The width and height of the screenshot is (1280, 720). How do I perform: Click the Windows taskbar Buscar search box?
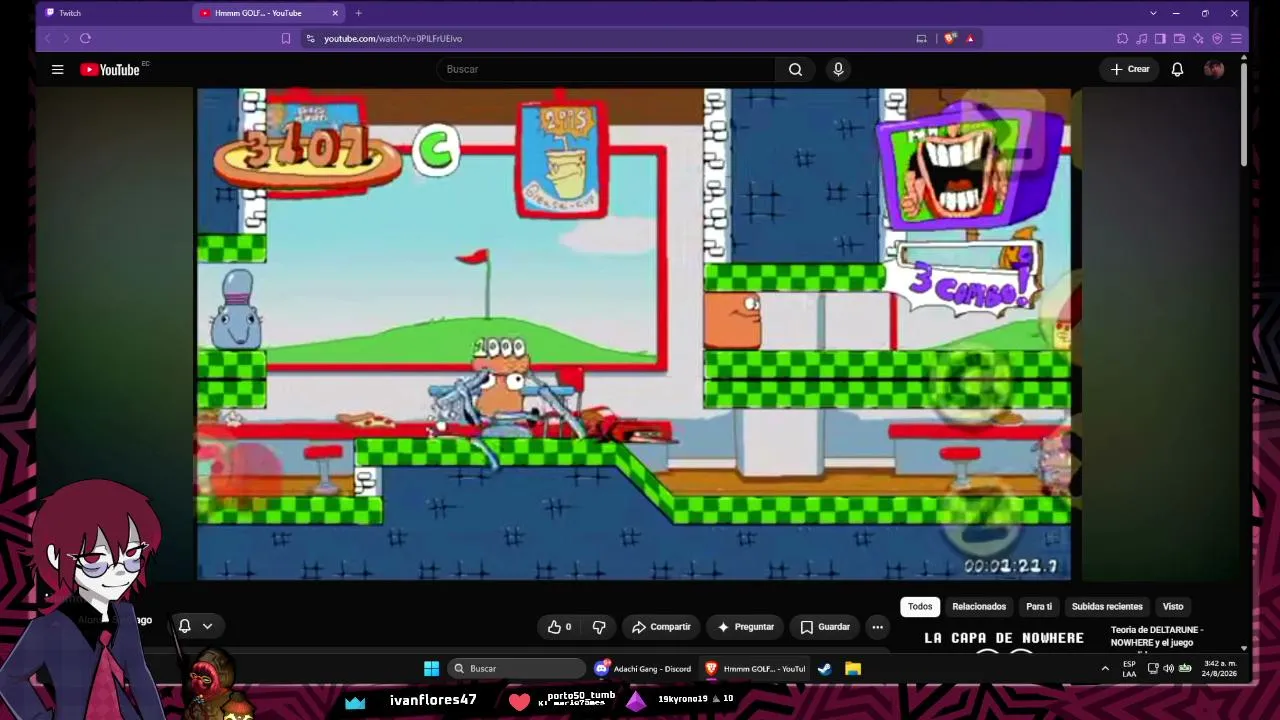pyautogui.click(x=516, y=669)
